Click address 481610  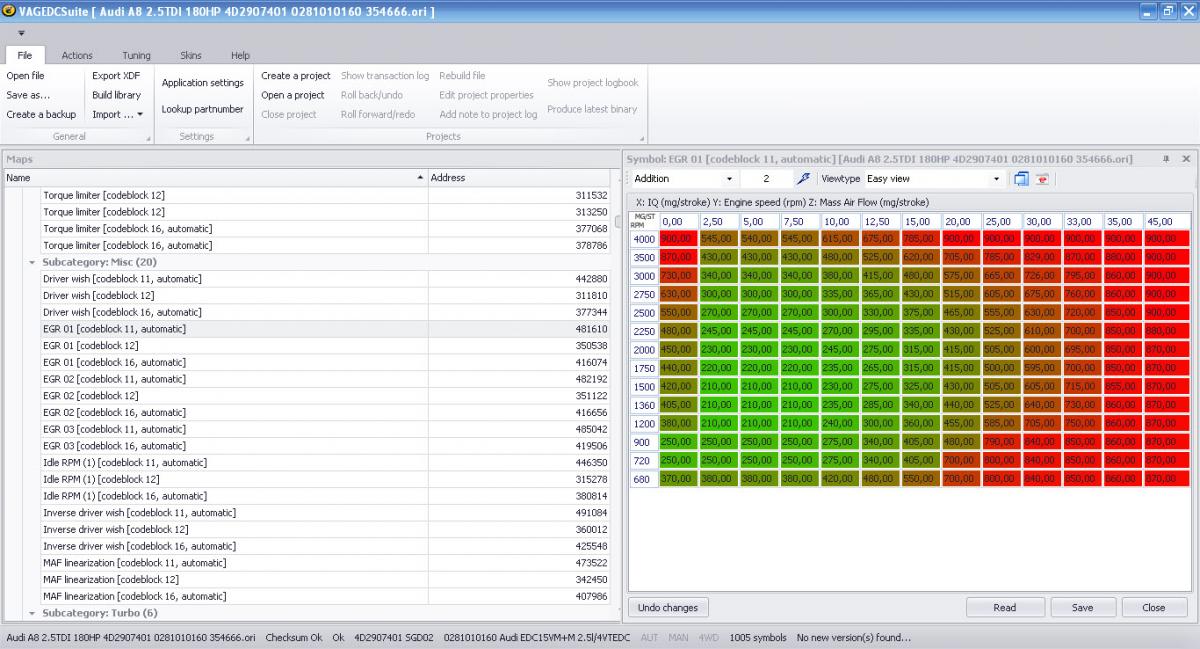(590, 329)
